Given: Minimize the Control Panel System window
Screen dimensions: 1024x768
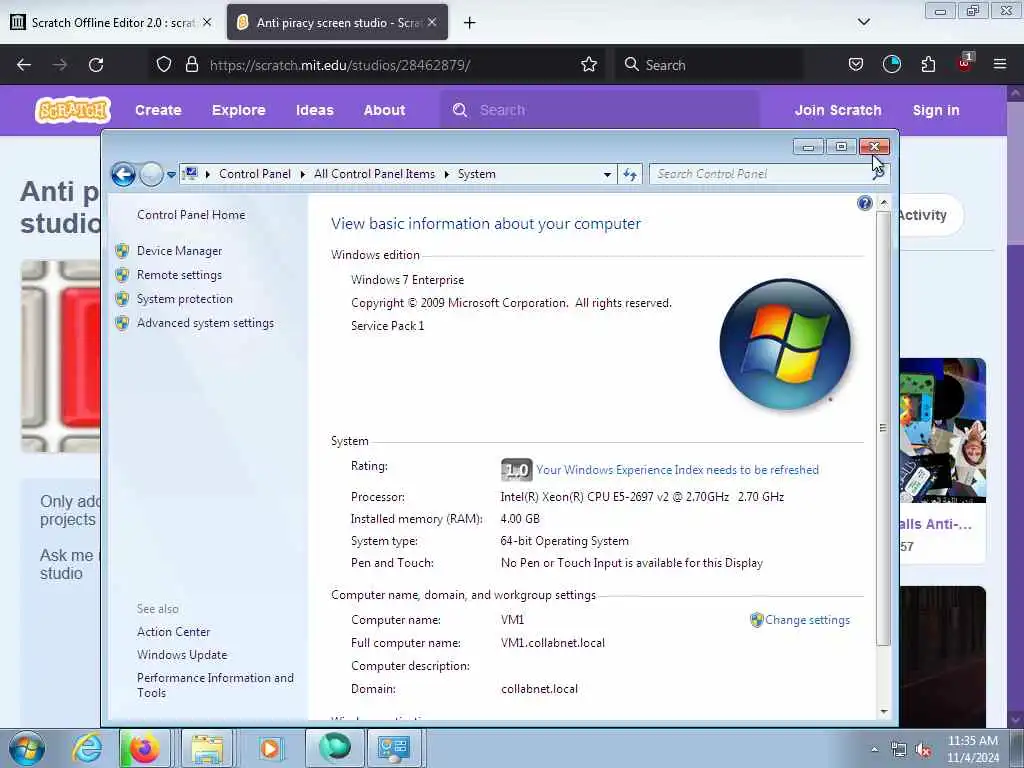Looking at the screenshot, I should (x=808, y=147).
